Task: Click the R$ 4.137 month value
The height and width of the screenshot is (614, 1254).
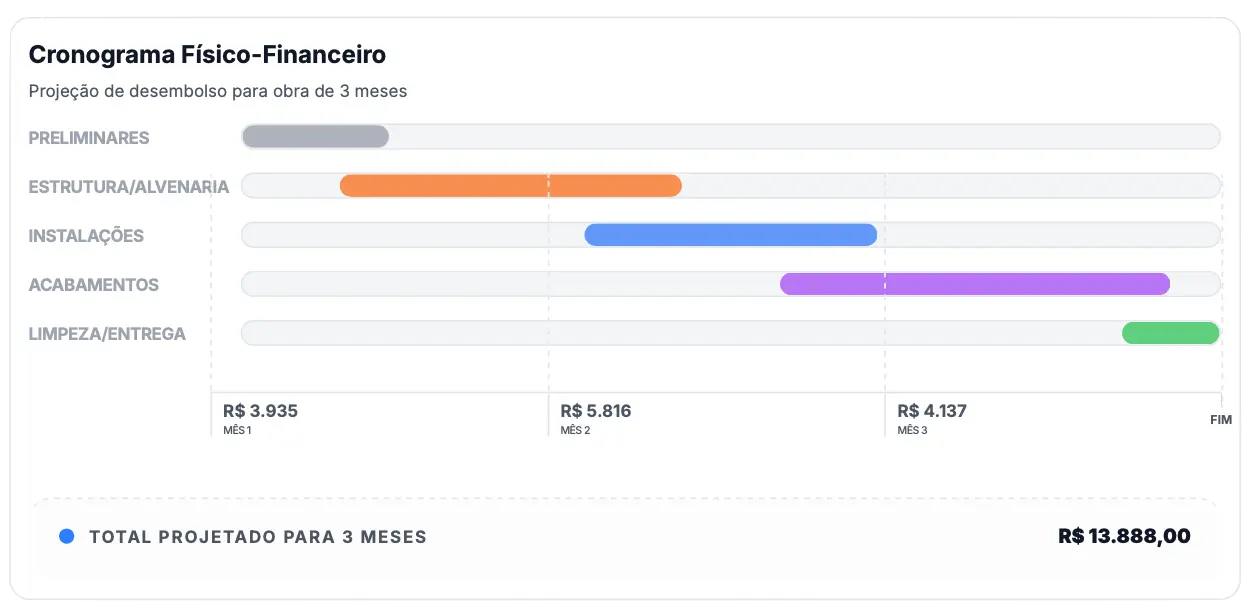Action: tap(932, 411)
